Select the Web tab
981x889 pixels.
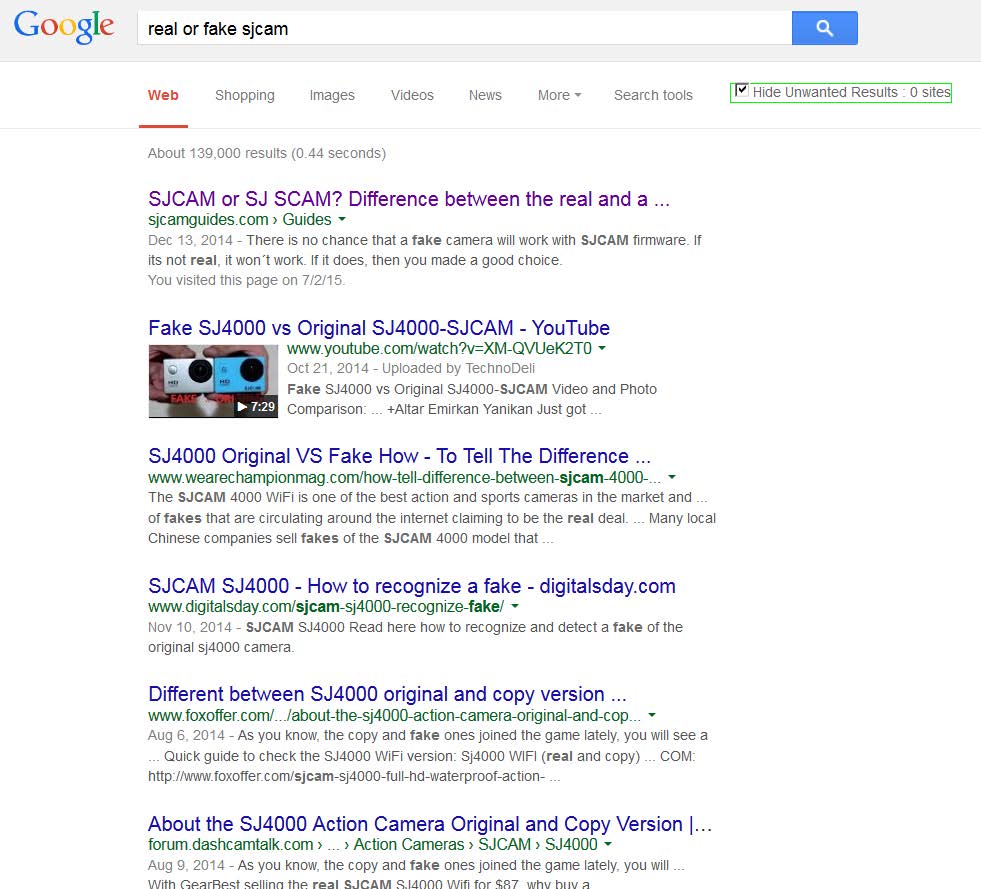click(x=163, y=95)
